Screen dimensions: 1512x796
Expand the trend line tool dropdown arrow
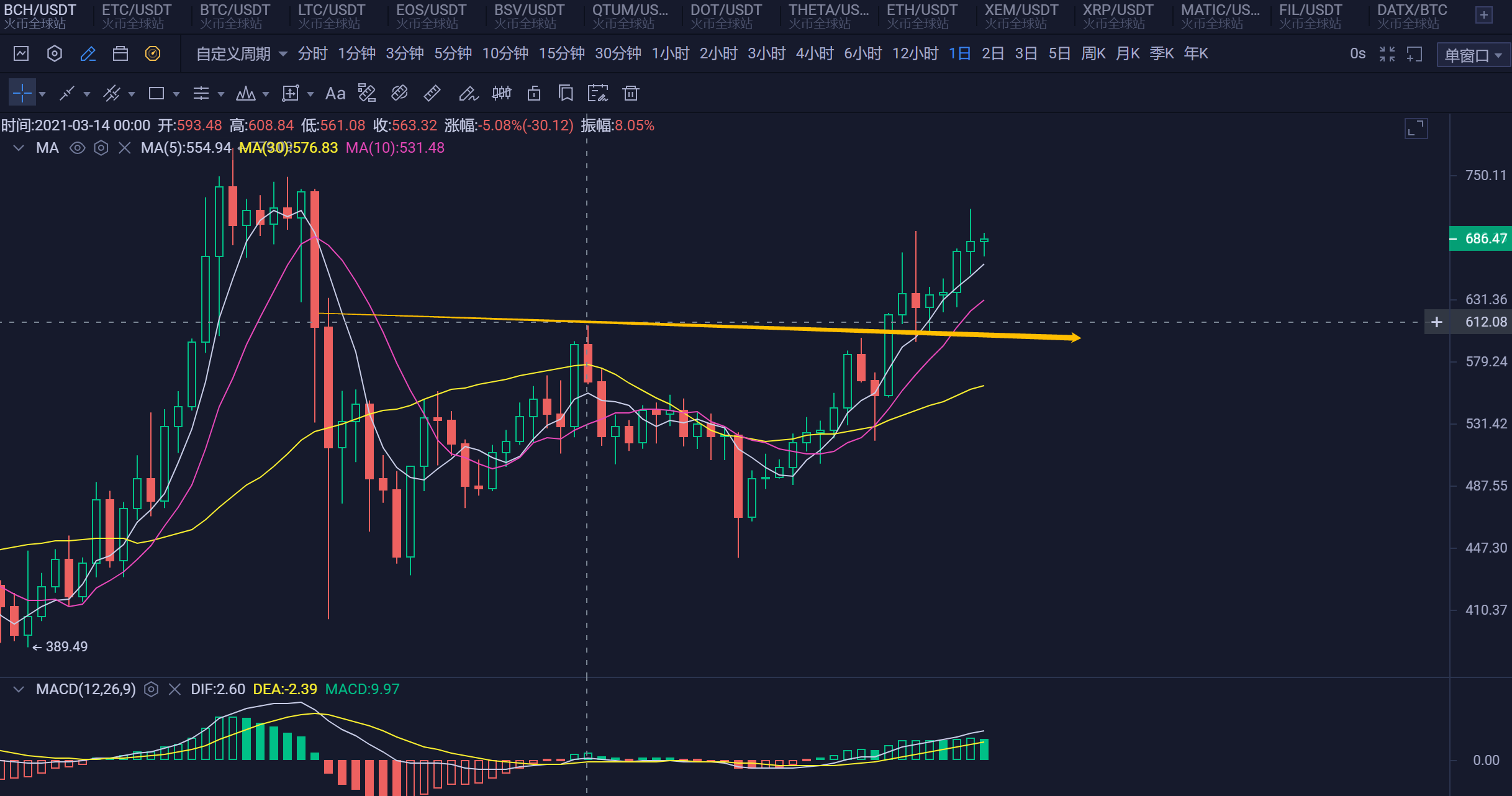click(87, 94)
